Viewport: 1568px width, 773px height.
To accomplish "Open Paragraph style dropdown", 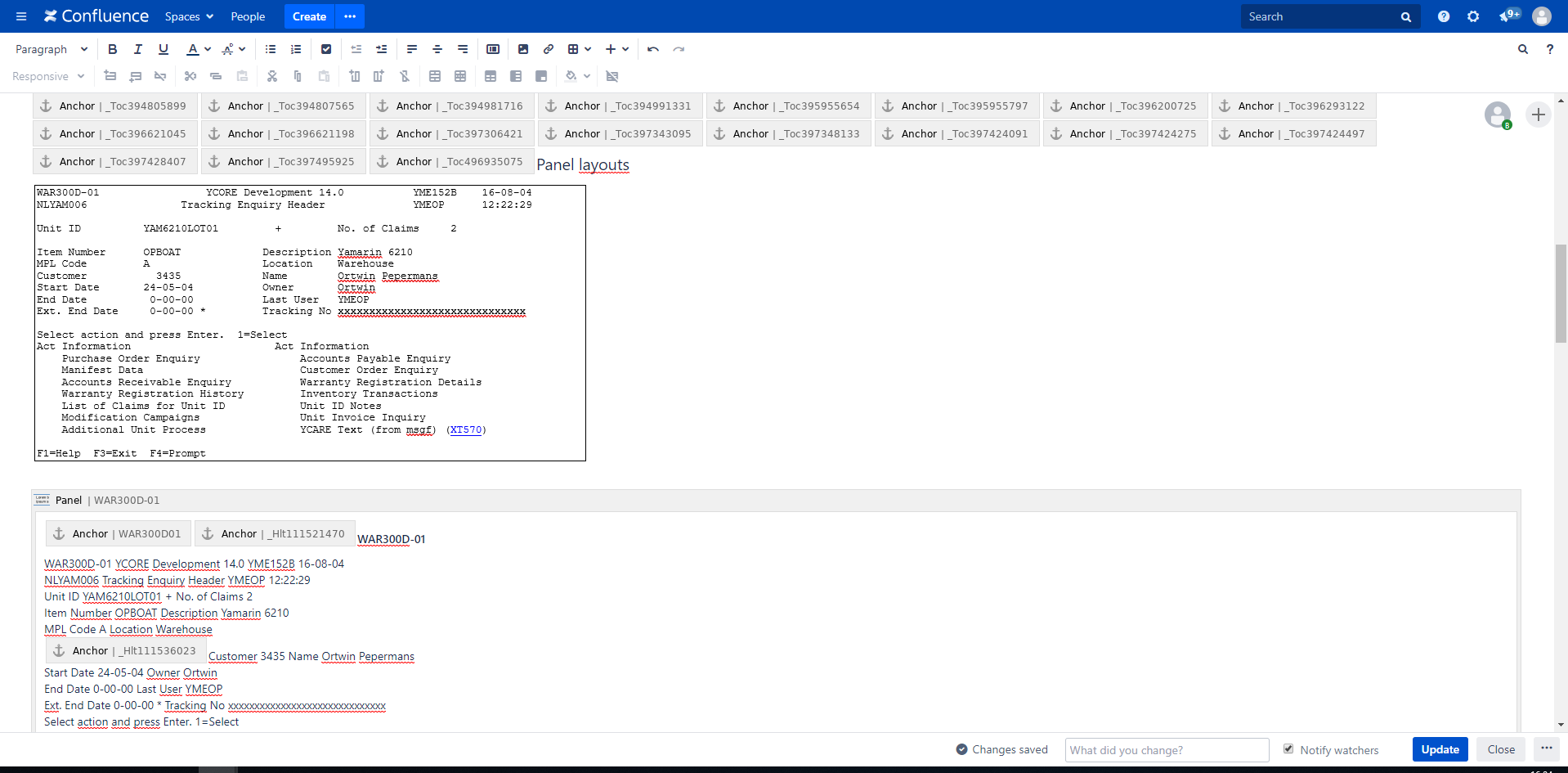I will [x=52, y=49].
